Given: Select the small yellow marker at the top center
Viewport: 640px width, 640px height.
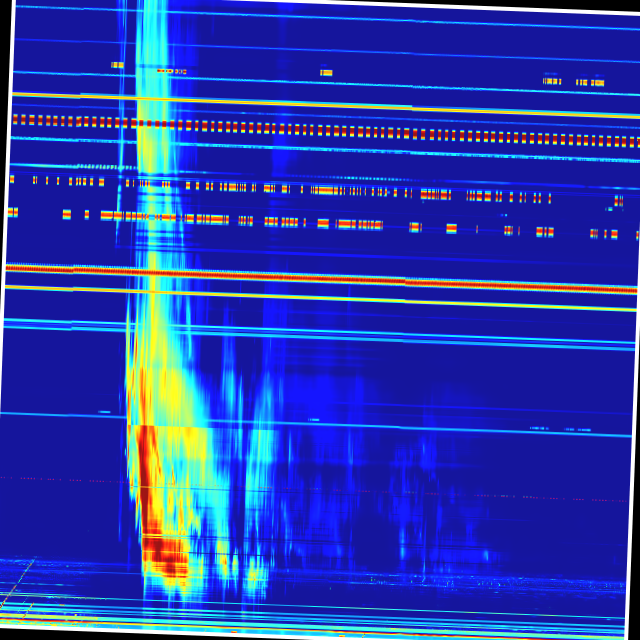Looking at the screenshot, I should 325,72.
